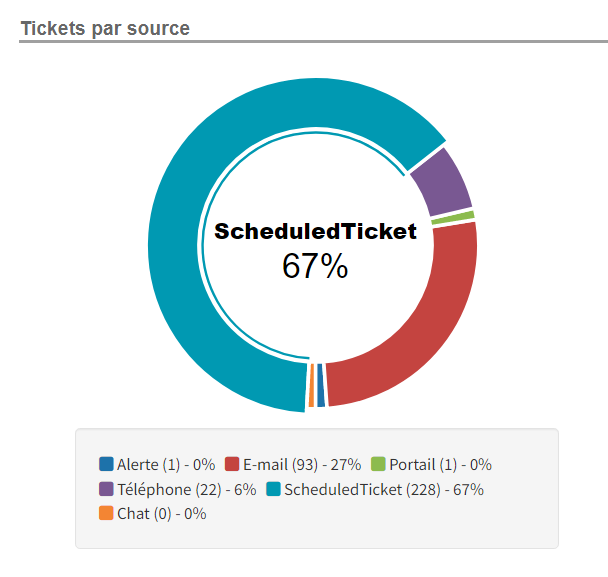Click the thin blue Alerte slice
Viewport: 608px width, 577px height.
(x=320, y=385)
